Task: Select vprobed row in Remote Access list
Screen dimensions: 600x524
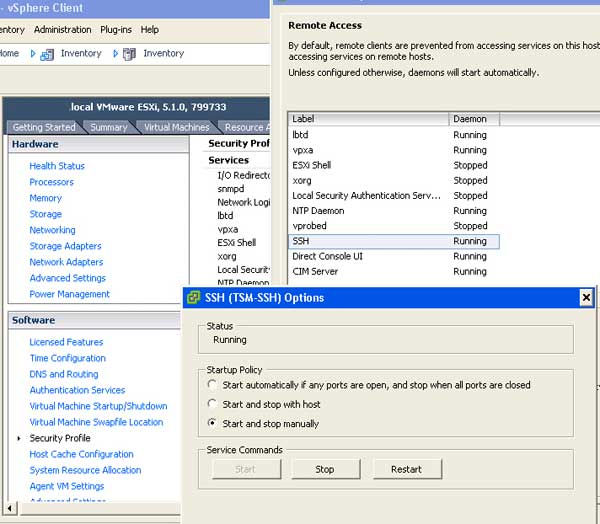Action: (394, 226)
